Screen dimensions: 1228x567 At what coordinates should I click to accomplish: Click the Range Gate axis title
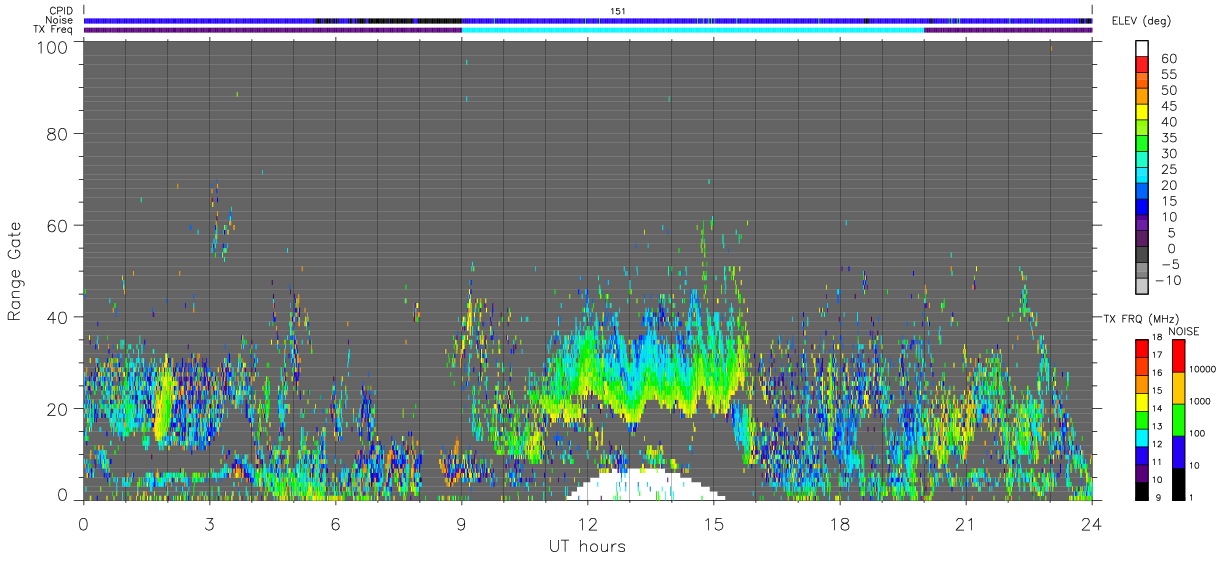(15, 270)
